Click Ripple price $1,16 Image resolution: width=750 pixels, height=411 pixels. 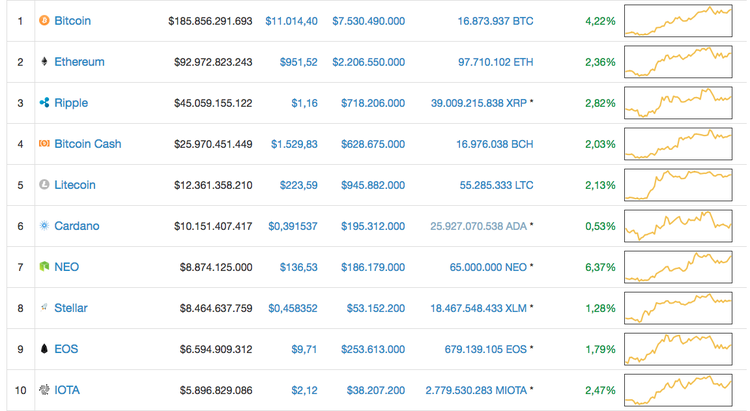(304, 103)
